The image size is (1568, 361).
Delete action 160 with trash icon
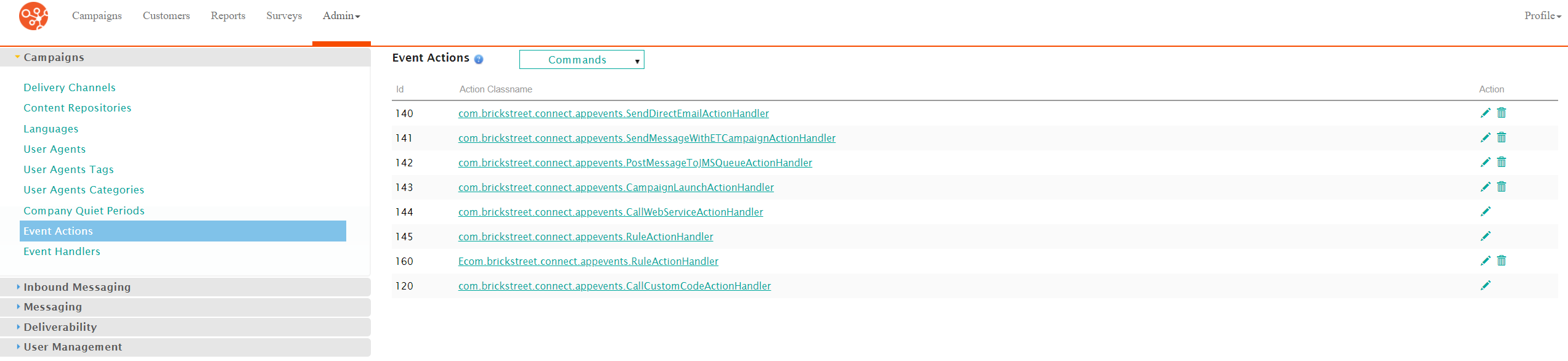tap(1501, 261)
